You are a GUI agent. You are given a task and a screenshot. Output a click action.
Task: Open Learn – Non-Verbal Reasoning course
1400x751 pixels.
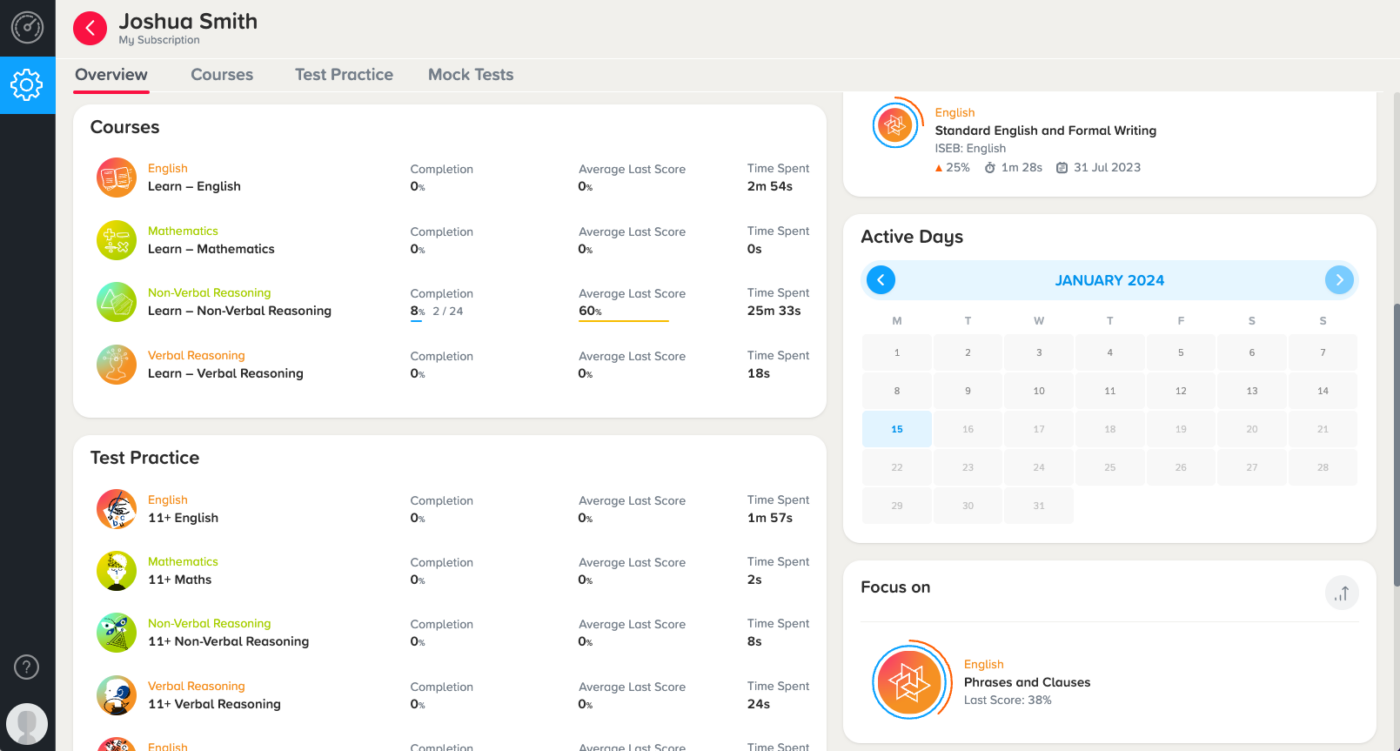(240, 311)
